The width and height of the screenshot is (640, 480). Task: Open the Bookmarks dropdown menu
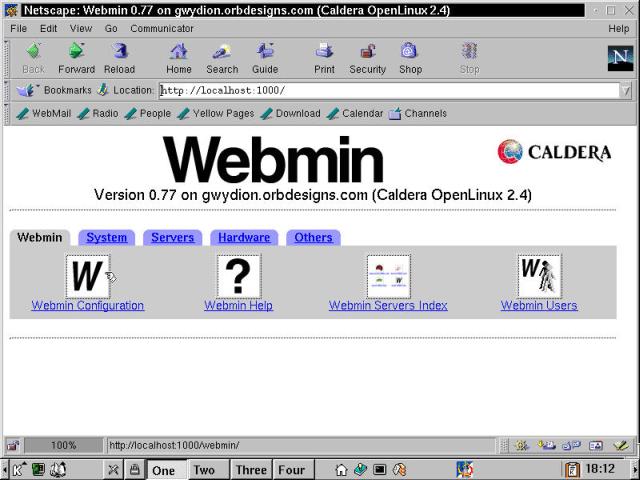tap(58, 90)
